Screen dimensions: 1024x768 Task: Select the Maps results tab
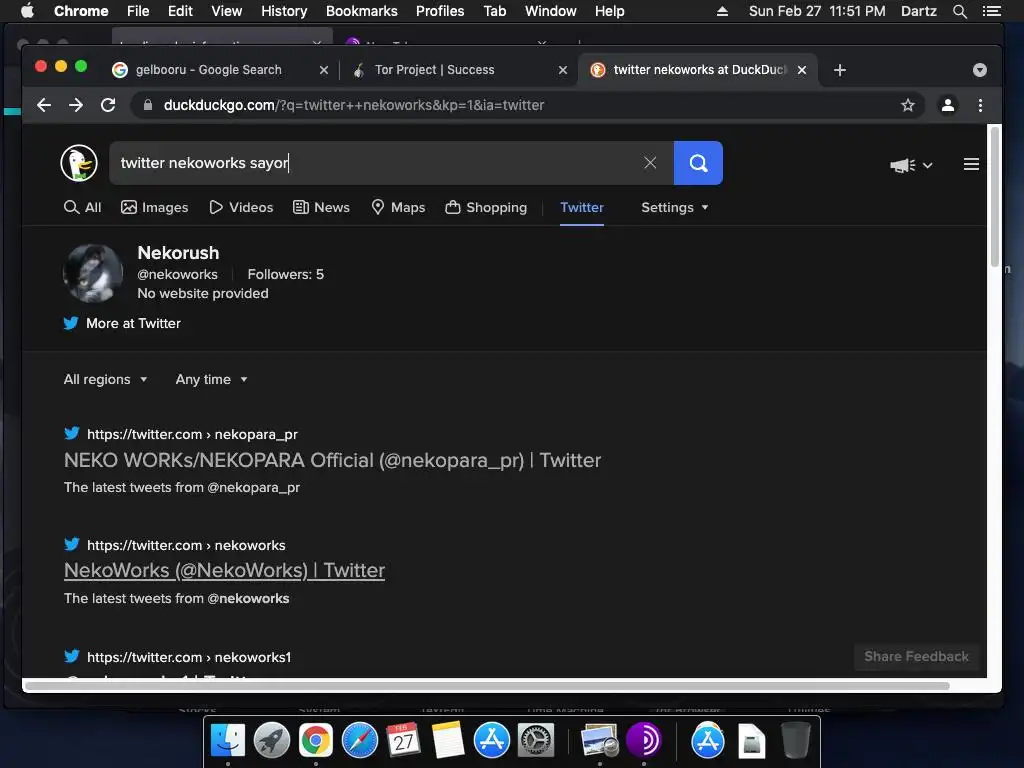[398, 208]
